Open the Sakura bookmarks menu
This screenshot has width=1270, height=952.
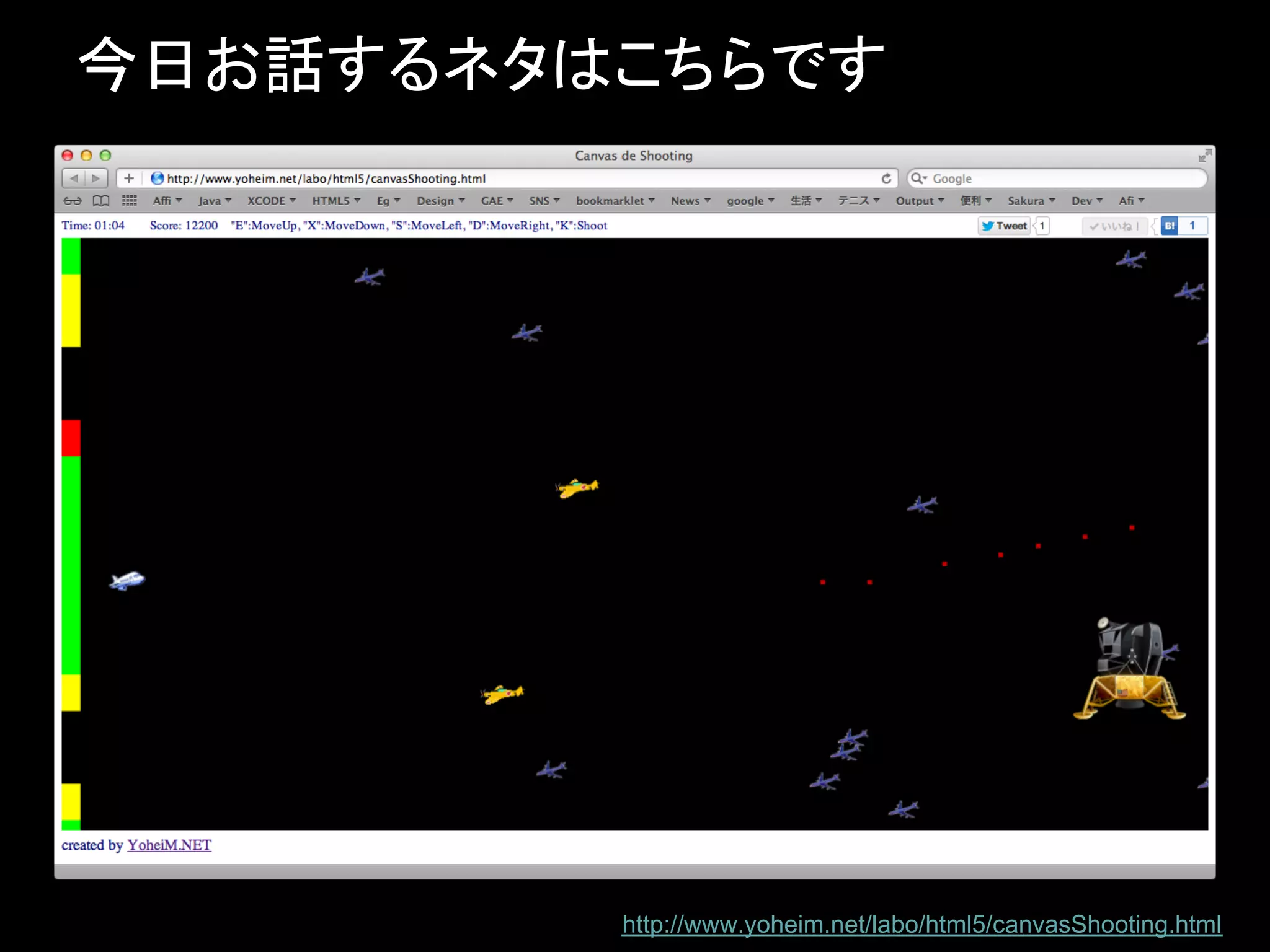pyautogui.click(x=1031, y=201)
